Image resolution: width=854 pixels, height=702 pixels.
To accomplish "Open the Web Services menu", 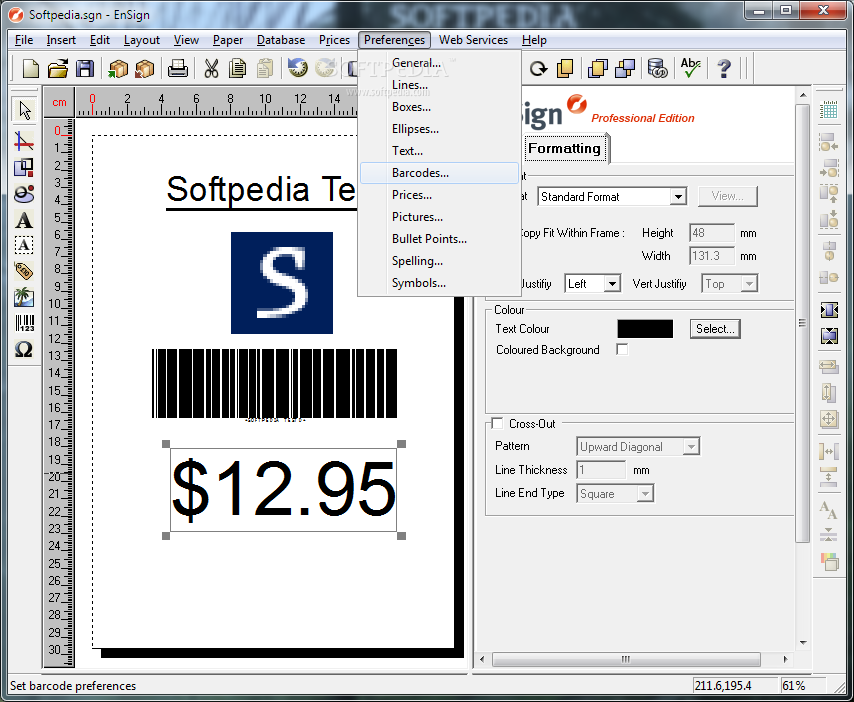I will coord(473,40).
